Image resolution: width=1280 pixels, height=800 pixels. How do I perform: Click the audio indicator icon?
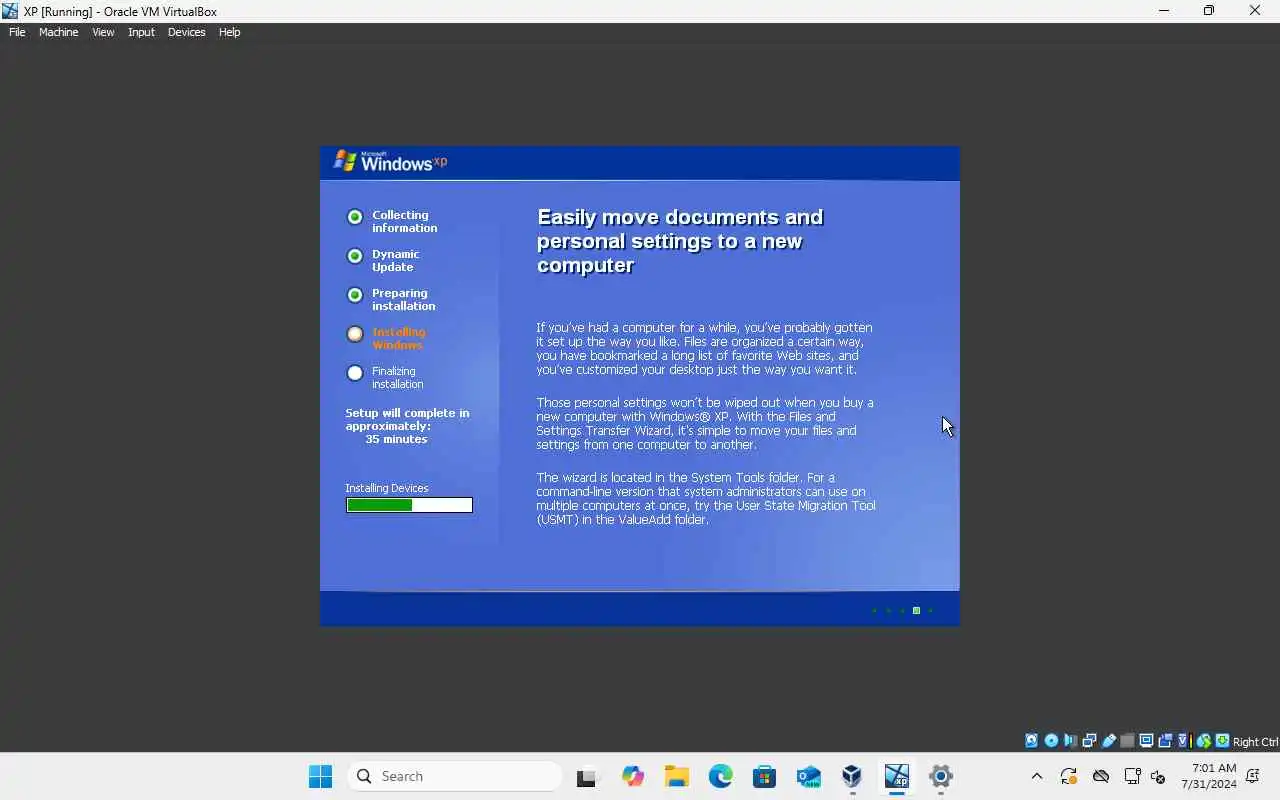pyautogui.click(x=1070, y=741)
